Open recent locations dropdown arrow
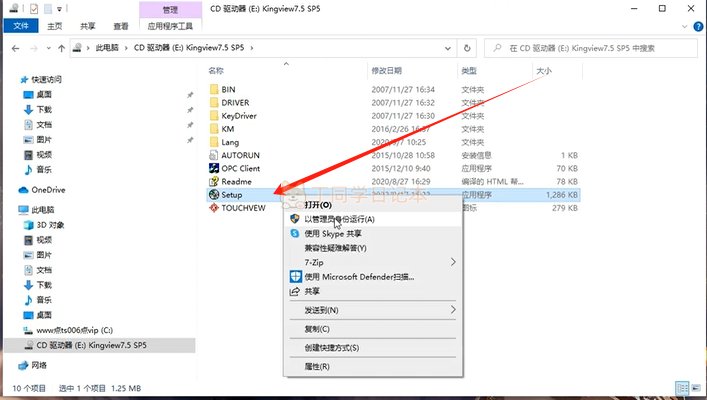The image size is (707, 400). 48,48
